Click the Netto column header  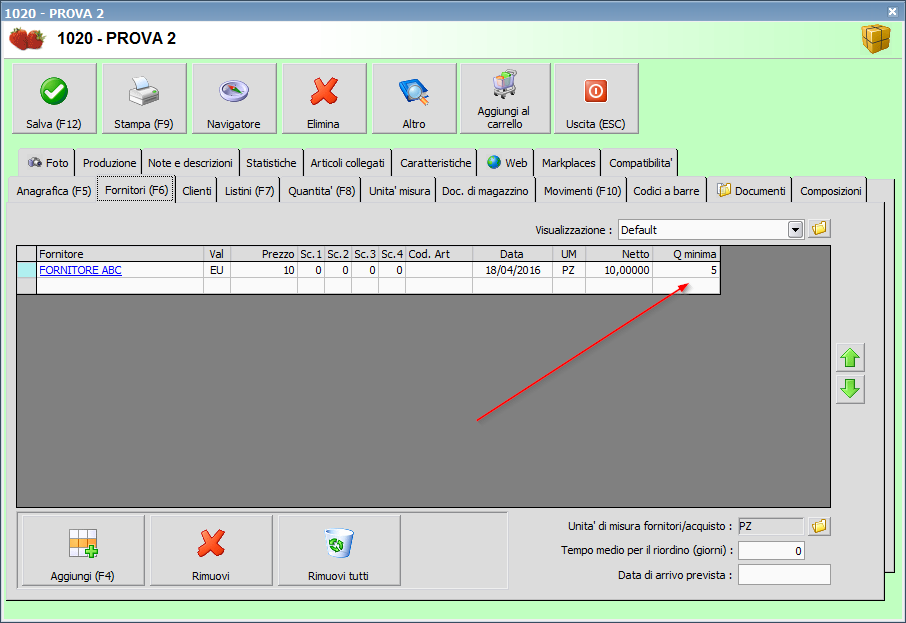(x=619, y=254)
